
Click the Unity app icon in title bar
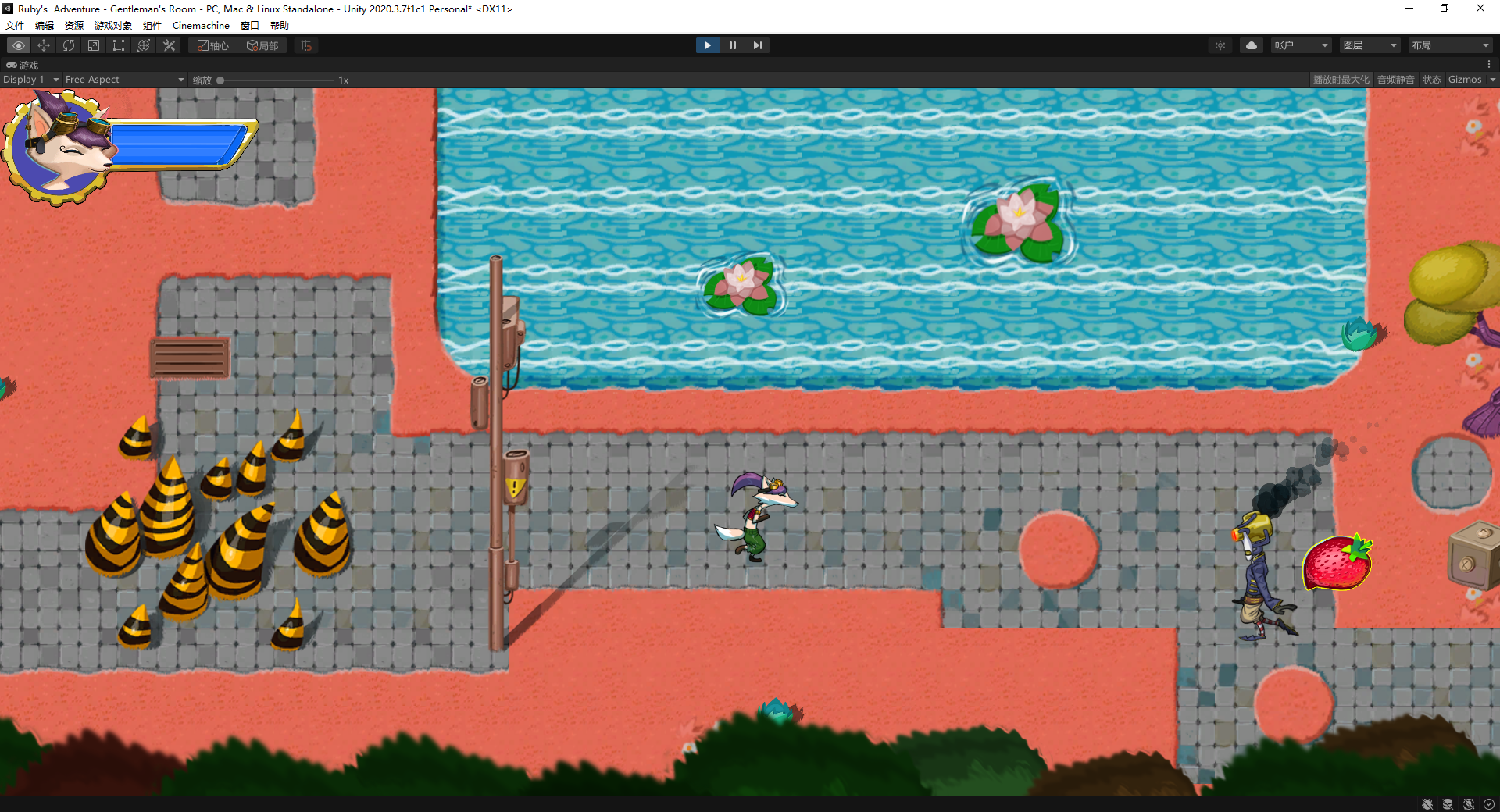(x=8, y=9)
